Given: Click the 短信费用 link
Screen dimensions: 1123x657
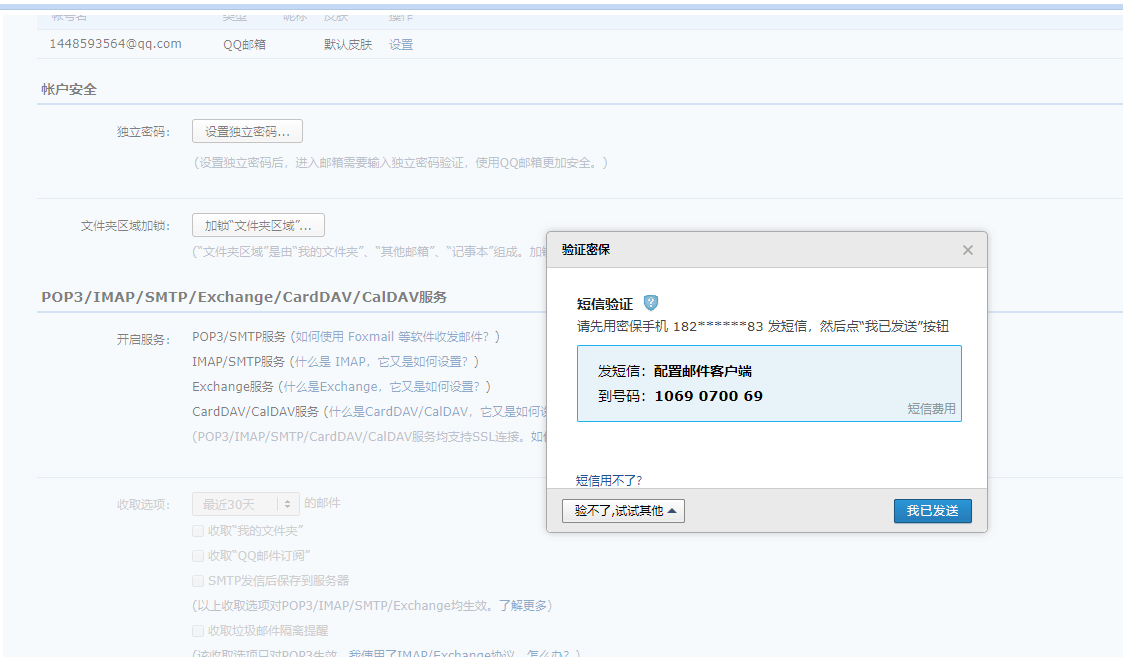Looking at the screenshot, I should 931,408.
